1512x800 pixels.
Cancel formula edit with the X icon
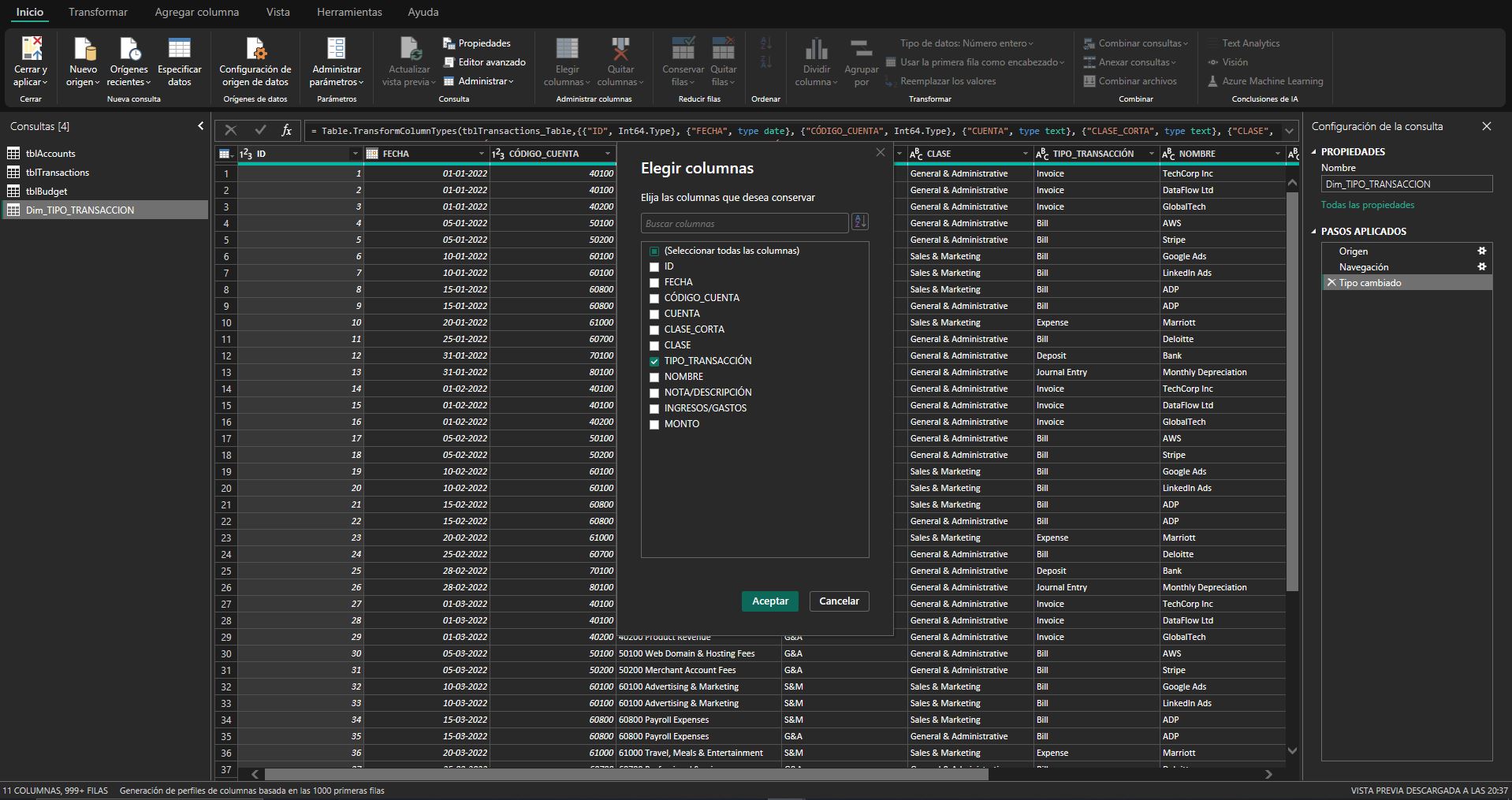(230, 131)
